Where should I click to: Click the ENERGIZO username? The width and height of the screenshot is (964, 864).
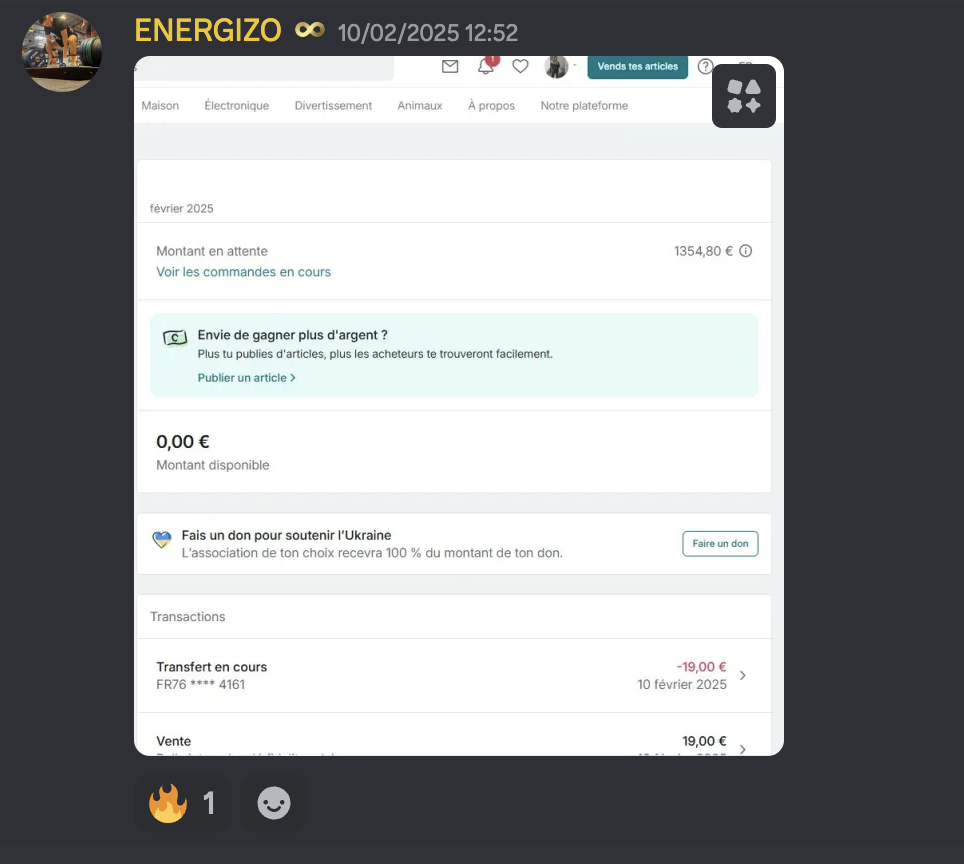click(x=207, y=31)
